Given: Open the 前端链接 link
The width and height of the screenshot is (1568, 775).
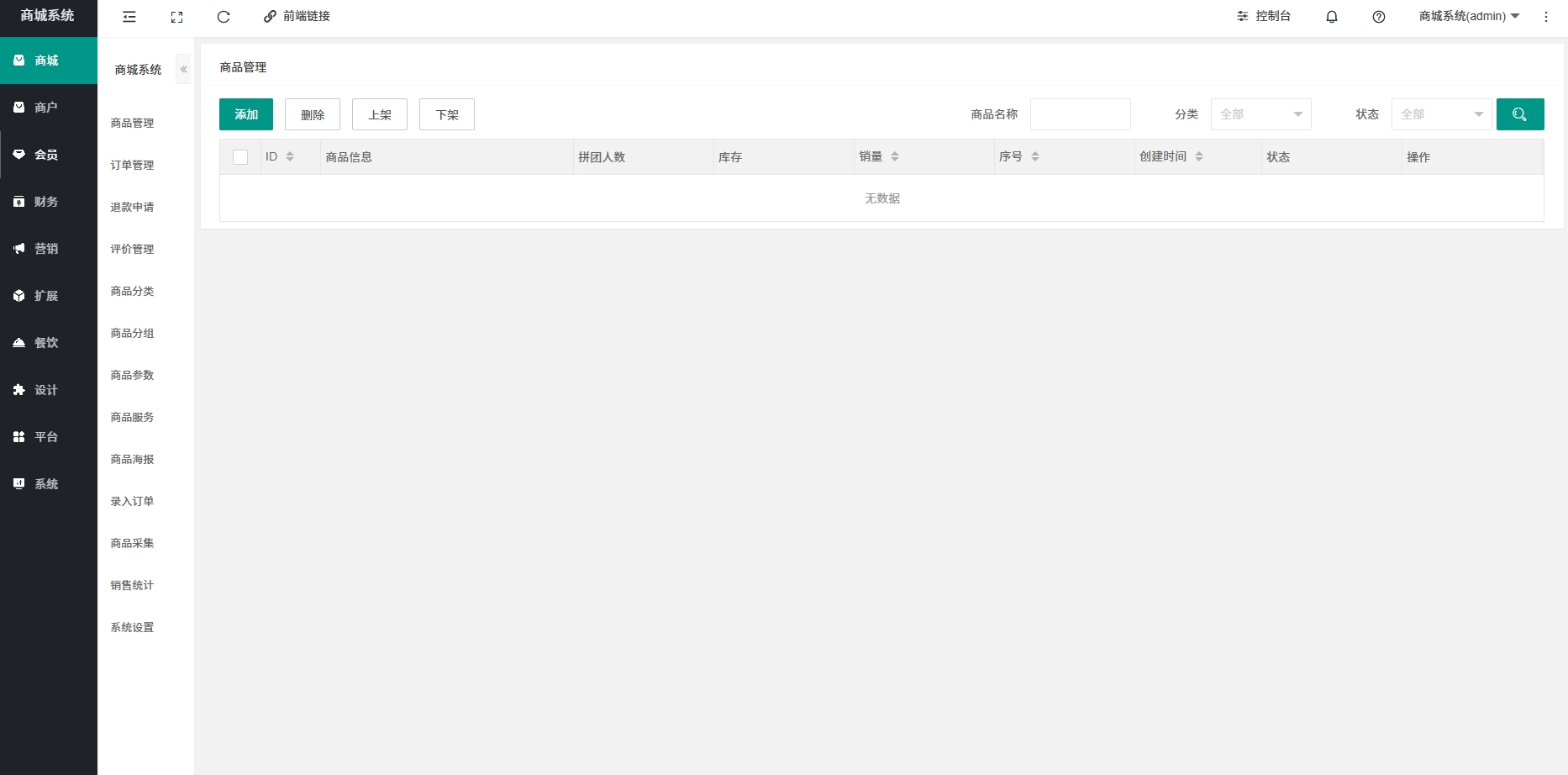Looking at the screenshot, I should (297, 17).
